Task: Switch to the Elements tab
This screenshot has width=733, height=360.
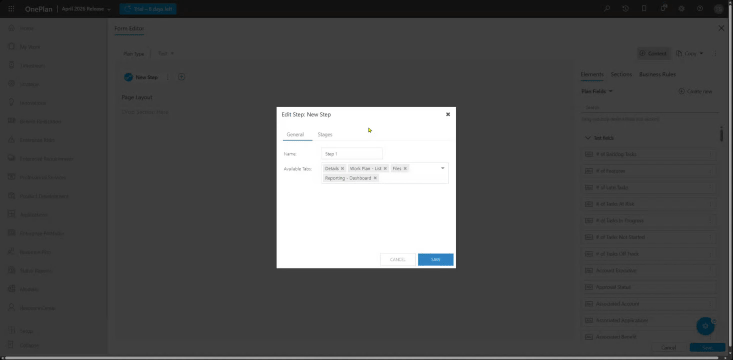Action: coord(592,74)
